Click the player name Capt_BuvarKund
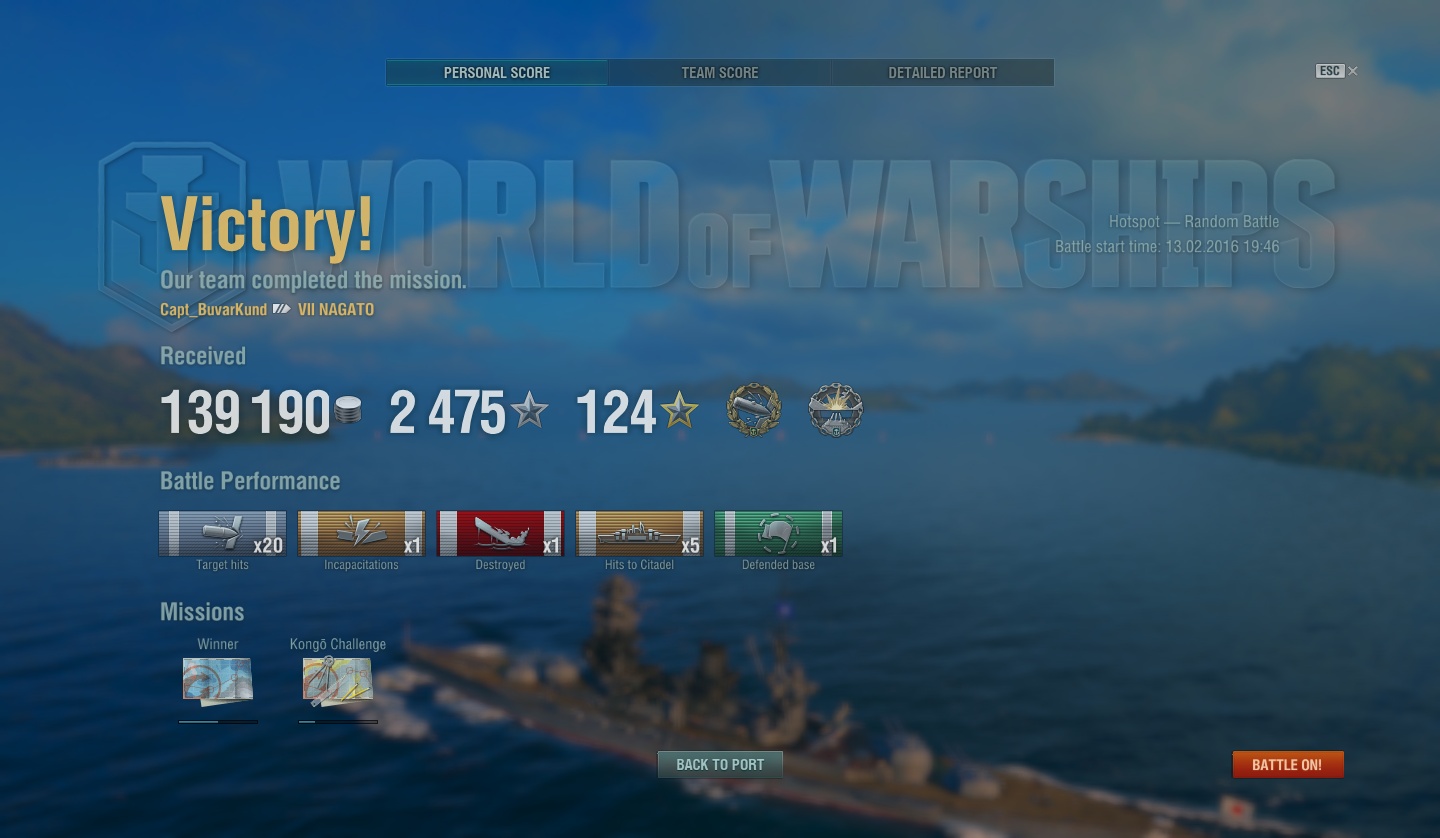 coord(214,310)
